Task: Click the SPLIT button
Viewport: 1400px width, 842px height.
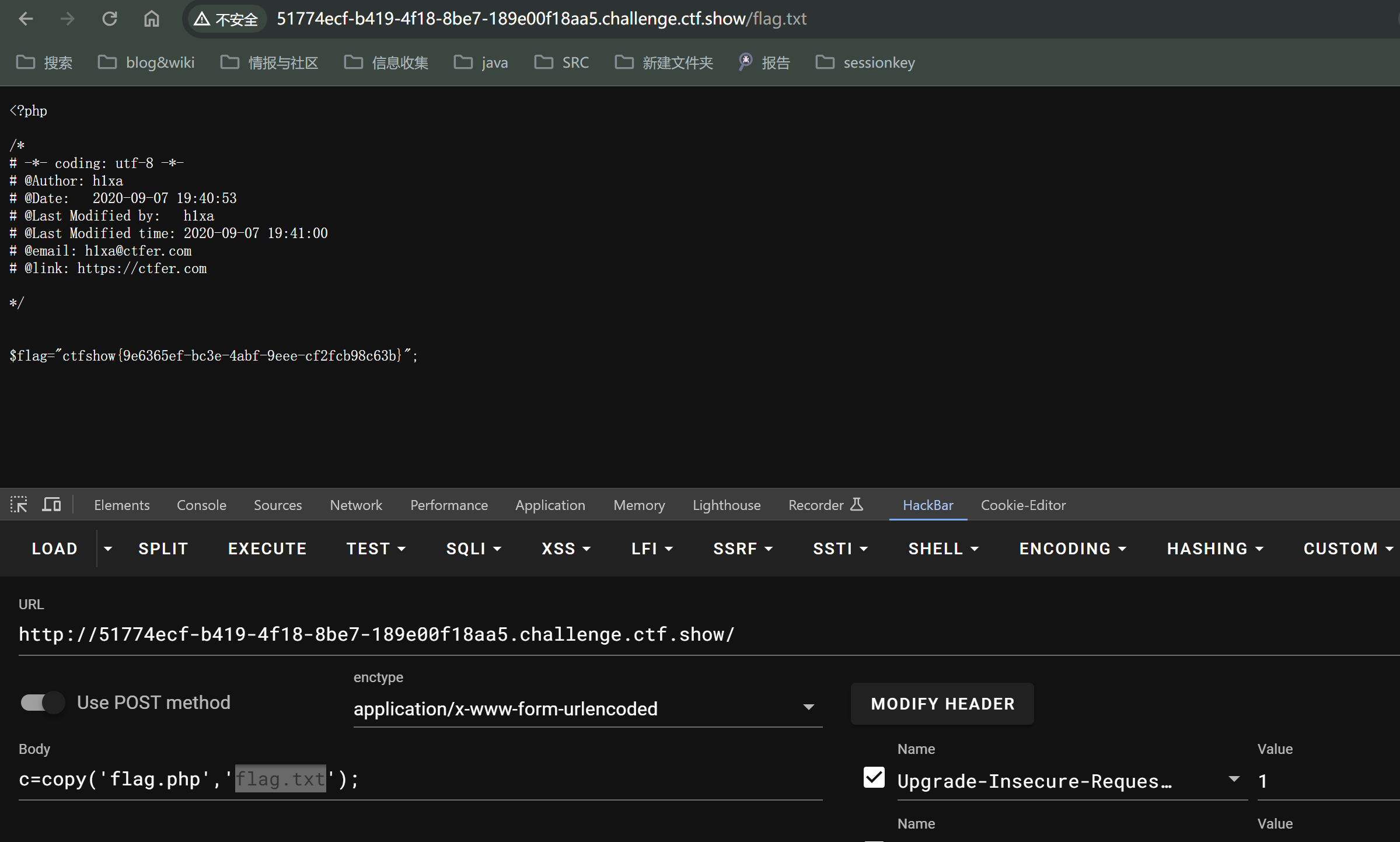Action: click(163, 548)
